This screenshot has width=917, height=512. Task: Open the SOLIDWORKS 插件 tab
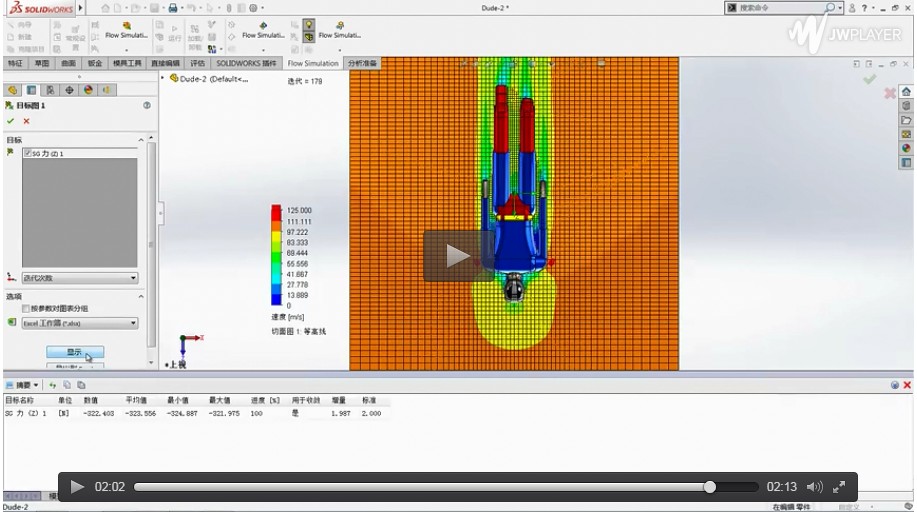tap(246, 63)
